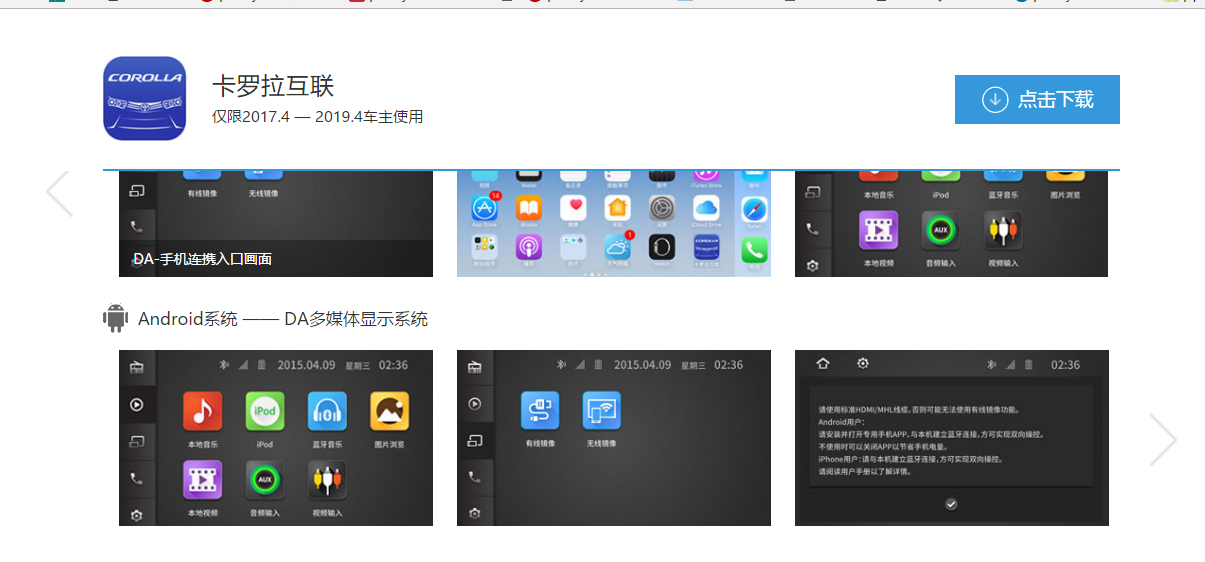
Task: Go to previous screenshots with left arrow
Action: tap(60, 193)
